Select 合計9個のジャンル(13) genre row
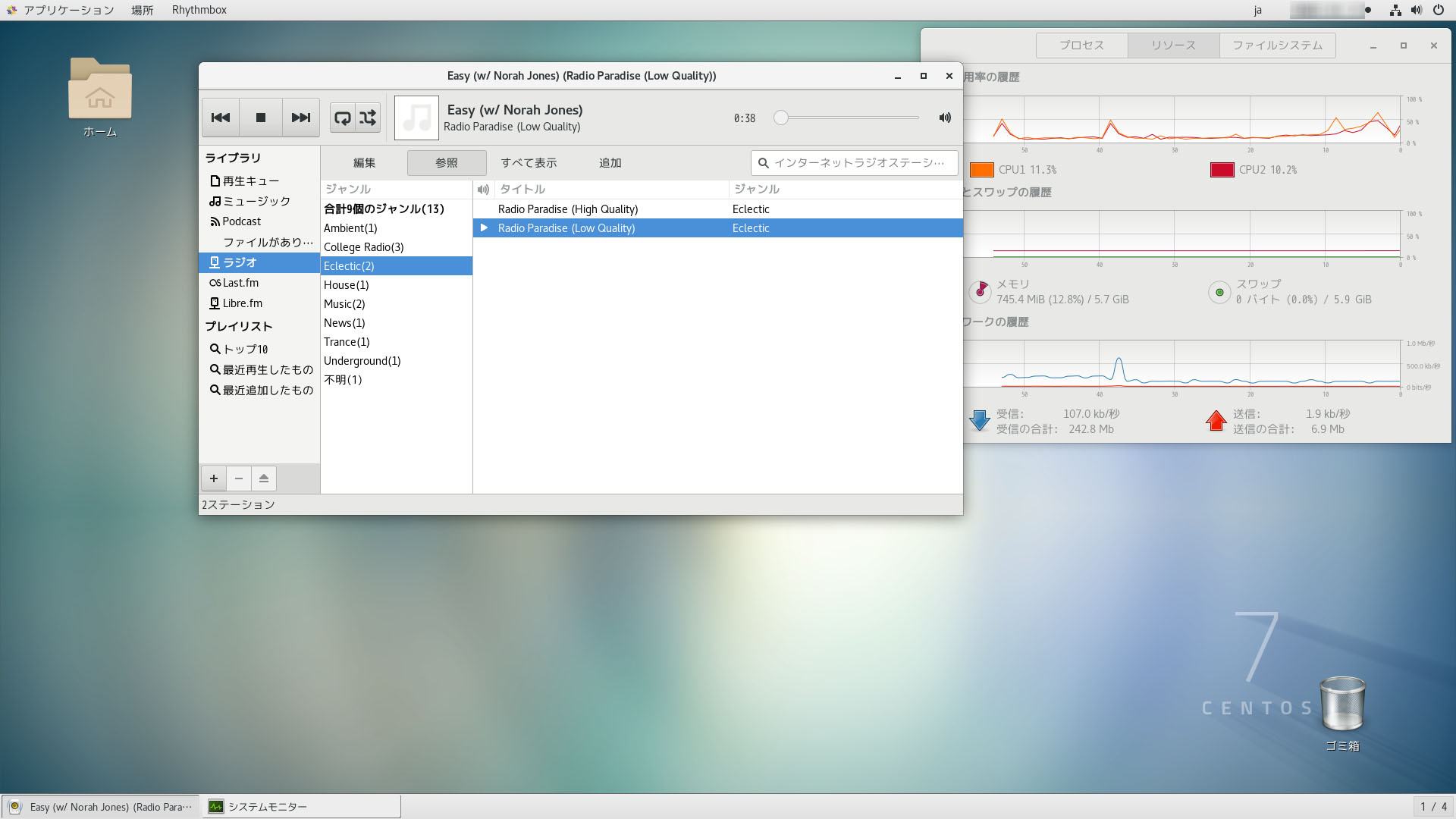 [397, 209]
